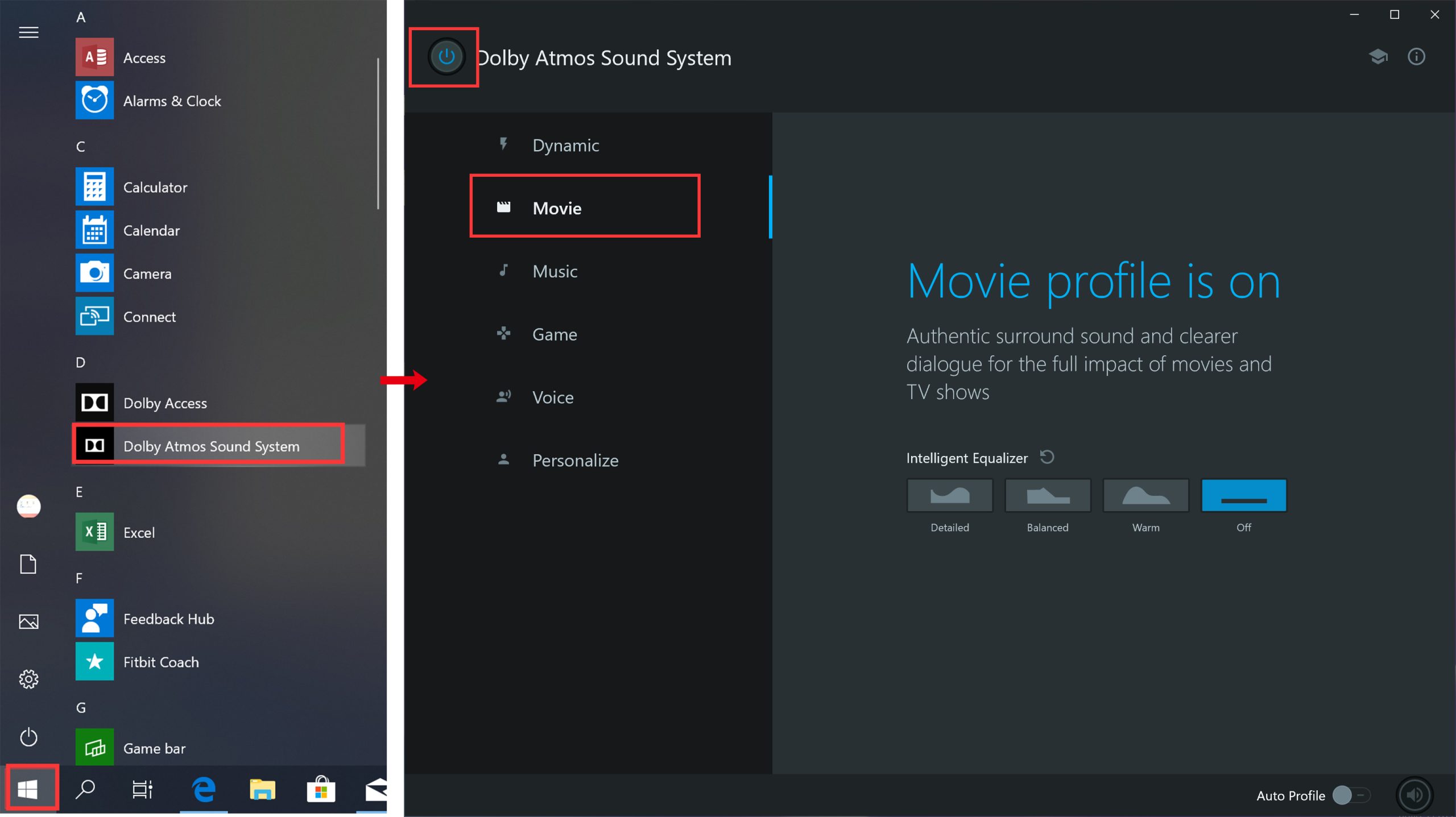Open Documents from Start sidebar
This screenshot has height=817, width=1456.
point(28,564)
